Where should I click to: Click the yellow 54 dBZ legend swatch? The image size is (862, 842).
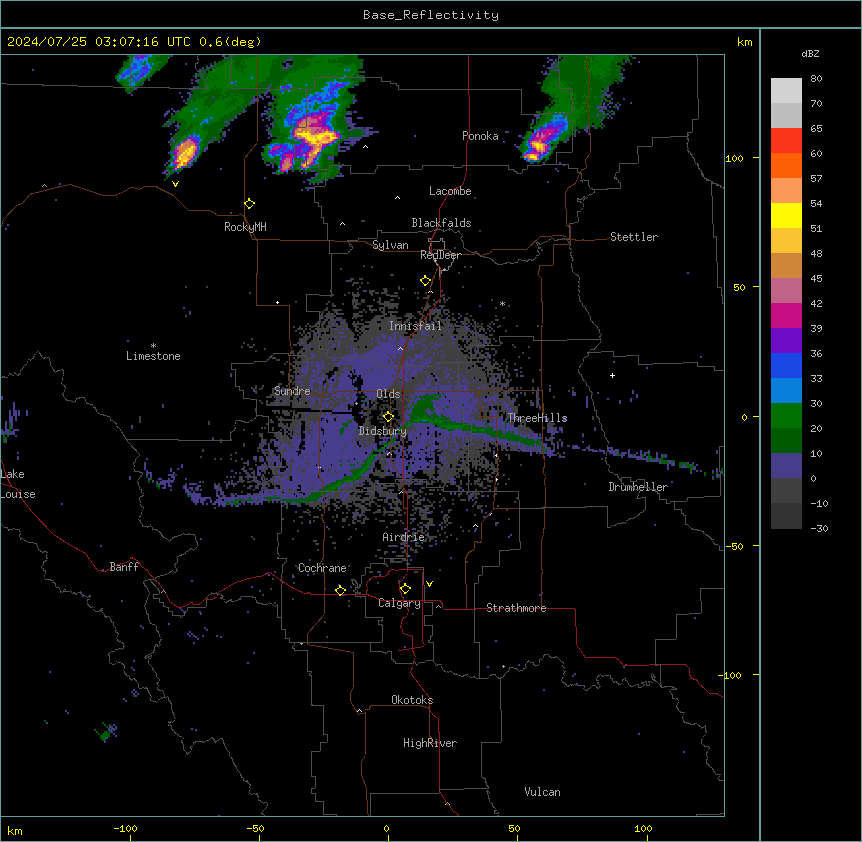(786, 215)
